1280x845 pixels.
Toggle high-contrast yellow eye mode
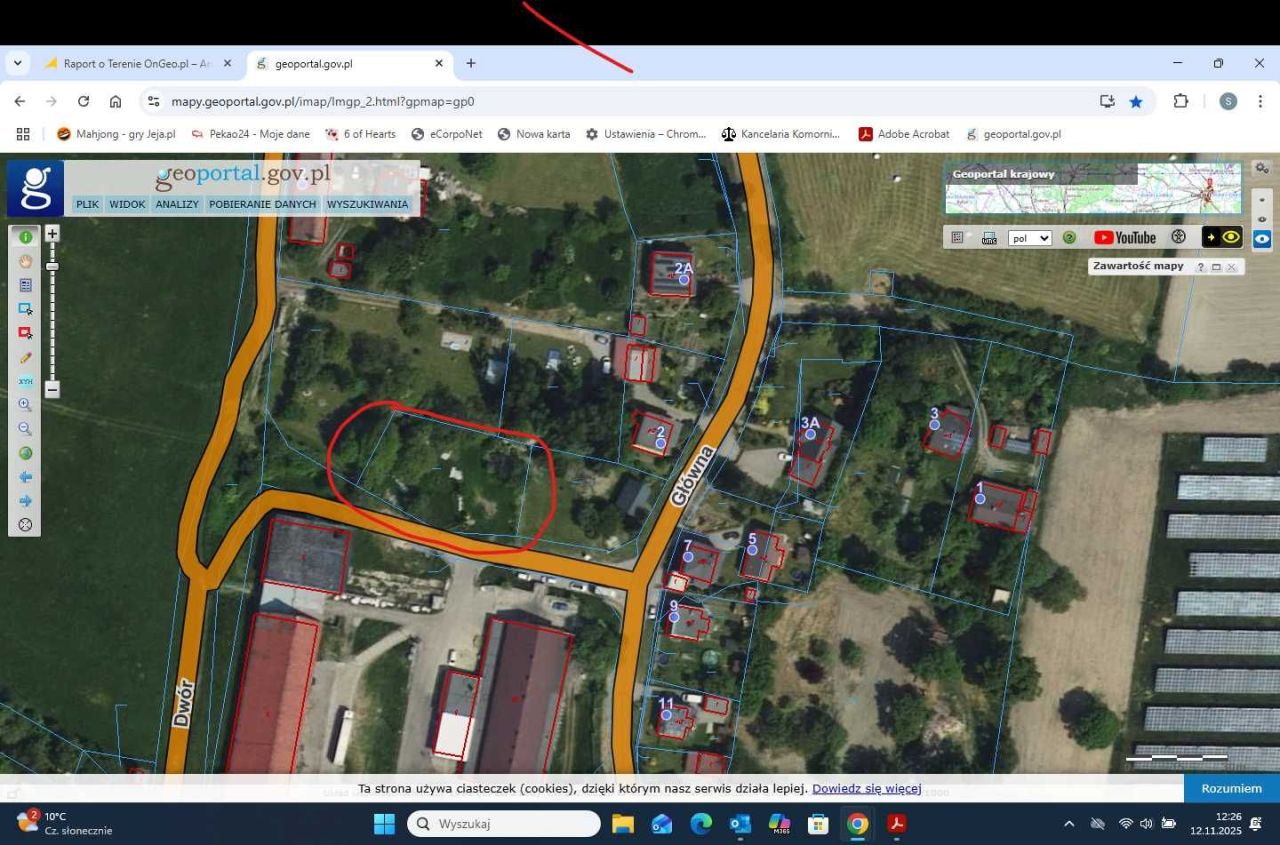point(1222,238)
